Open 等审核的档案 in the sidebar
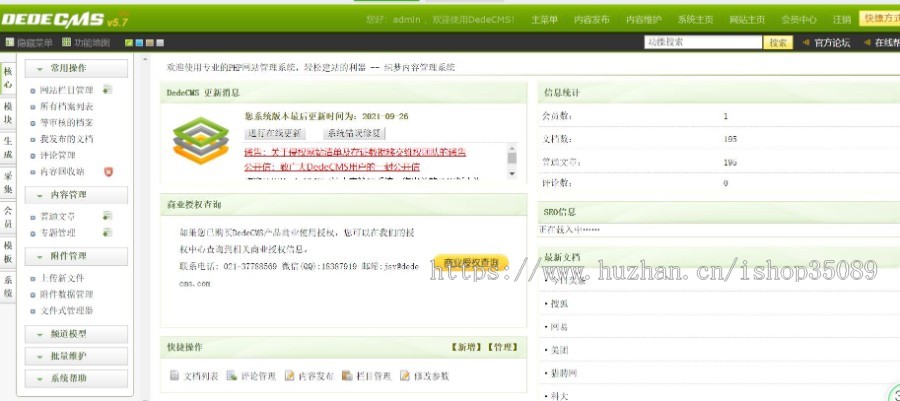The height and width of the screenshot is (401, 900). point(67,123)
